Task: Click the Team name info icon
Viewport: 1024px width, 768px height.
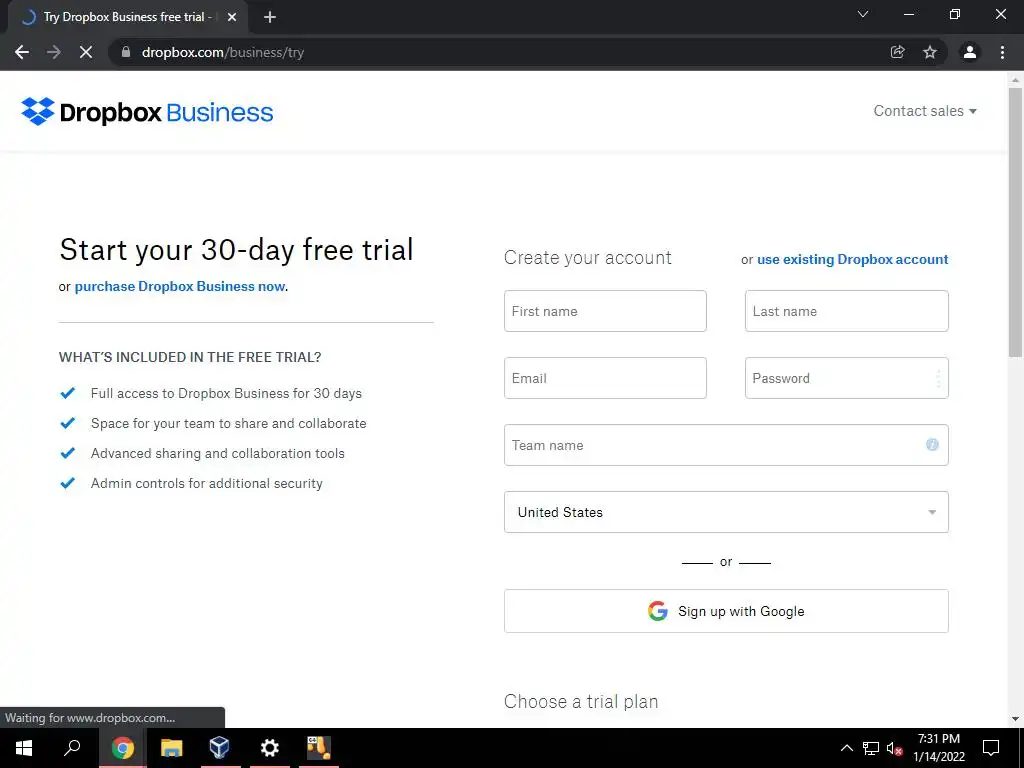Action: click(x=932, y=445)
